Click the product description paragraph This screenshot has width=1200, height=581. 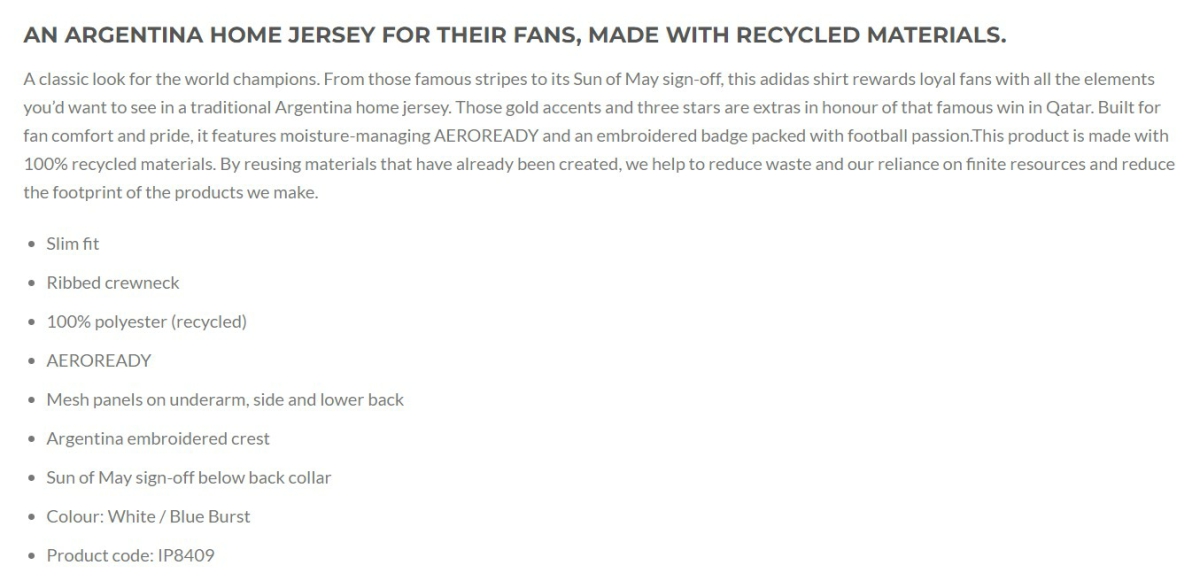[x=599, y=136]
